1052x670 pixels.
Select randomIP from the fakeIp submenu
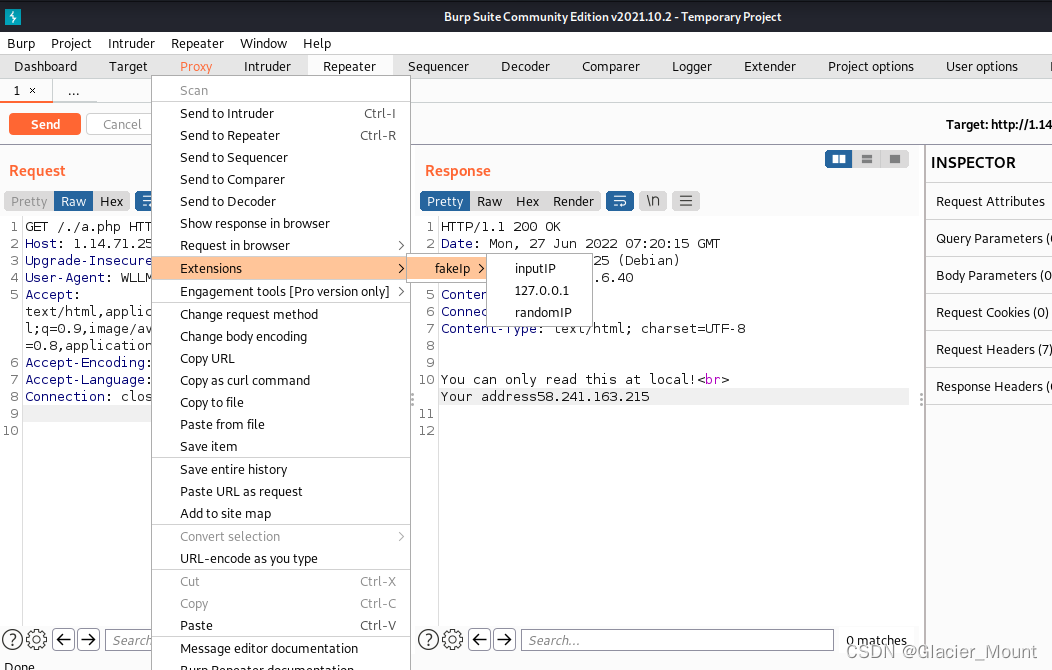click(541, 312)
